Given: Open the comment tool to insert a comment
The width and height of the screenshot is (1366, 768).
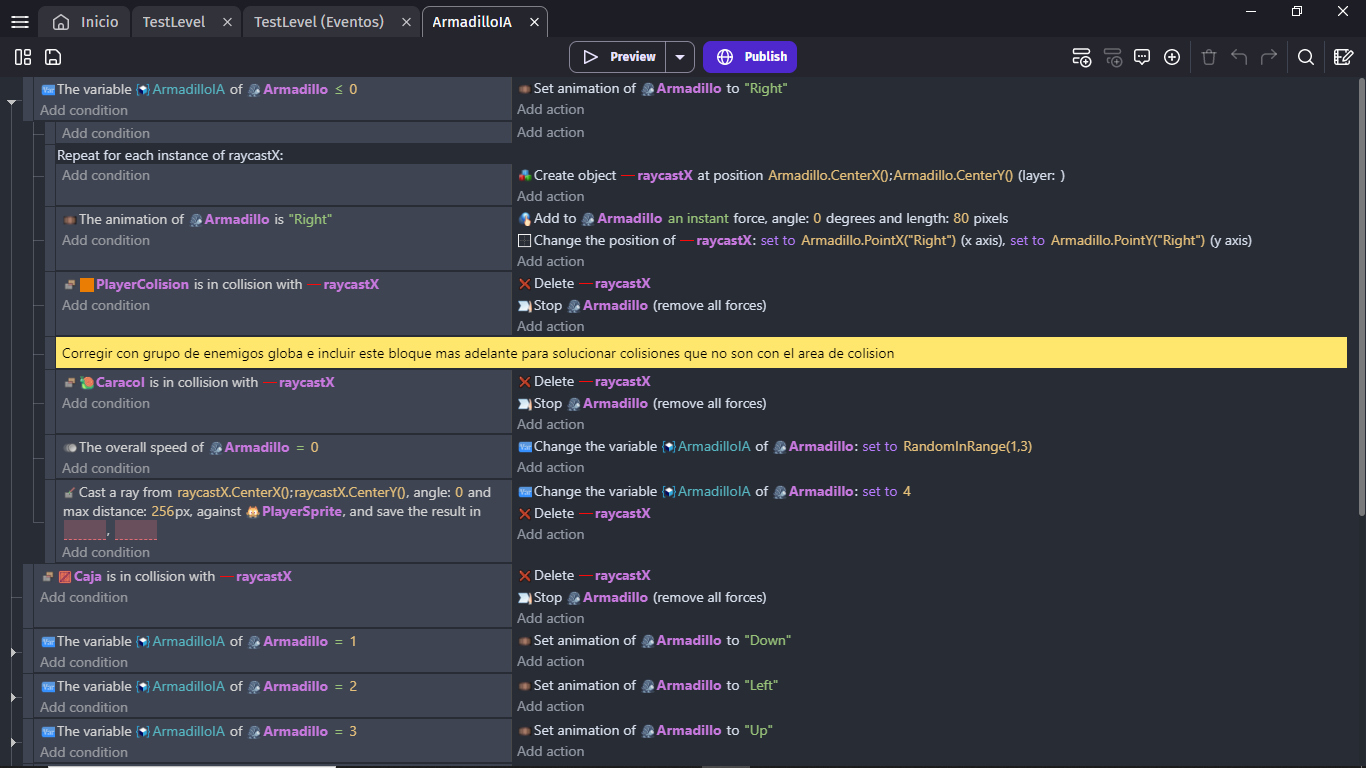Looking at the screenshot, I should point(1142,57).
